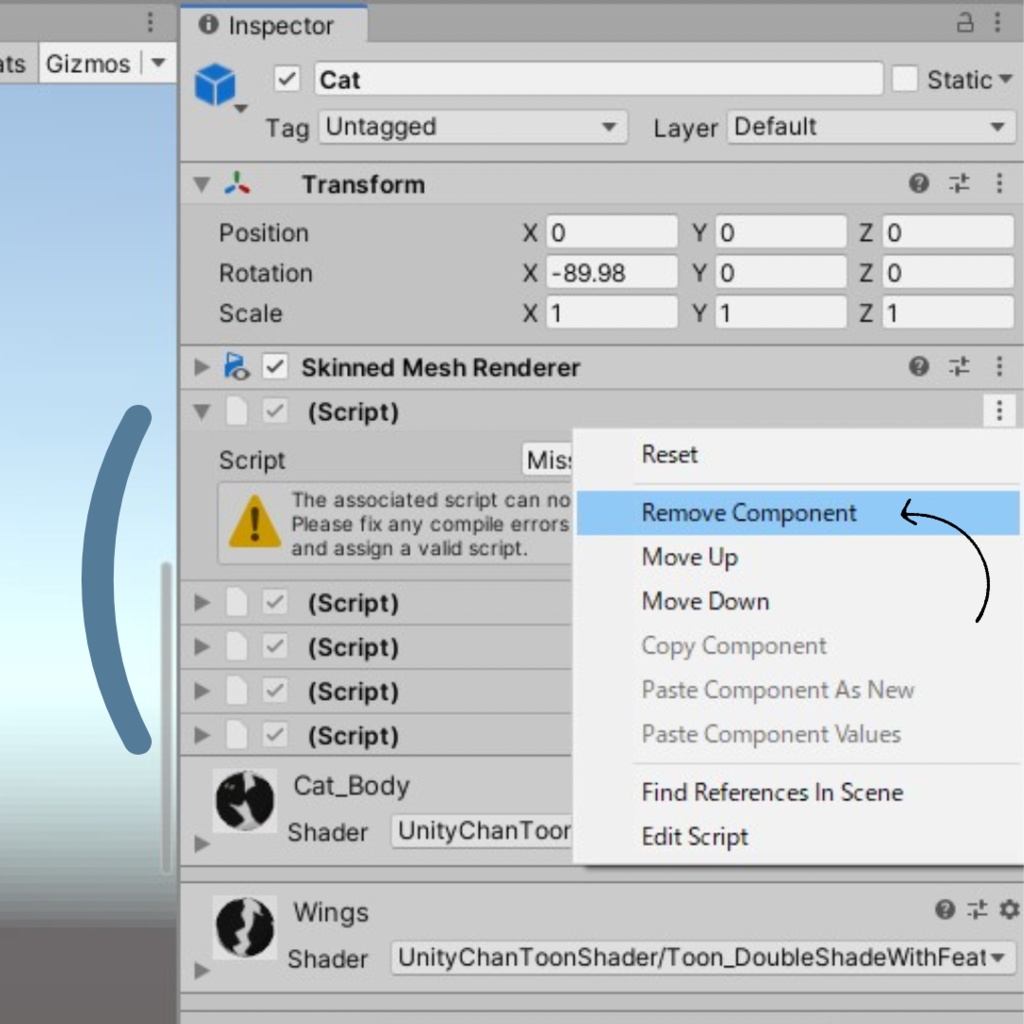
Task: Open the cube icon's small dropdown arrow
Action: coord(241,108)
